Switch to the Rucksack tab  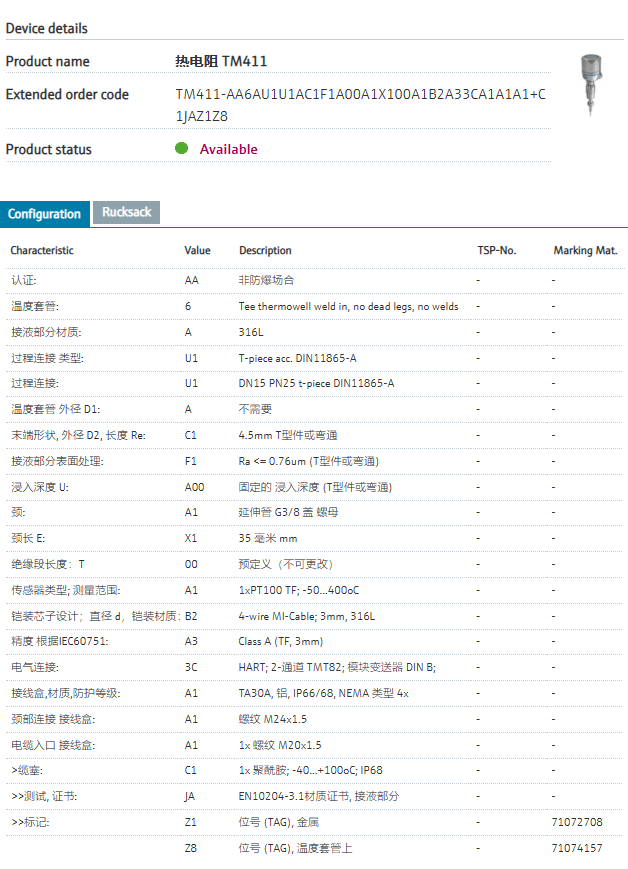(126, 212)
